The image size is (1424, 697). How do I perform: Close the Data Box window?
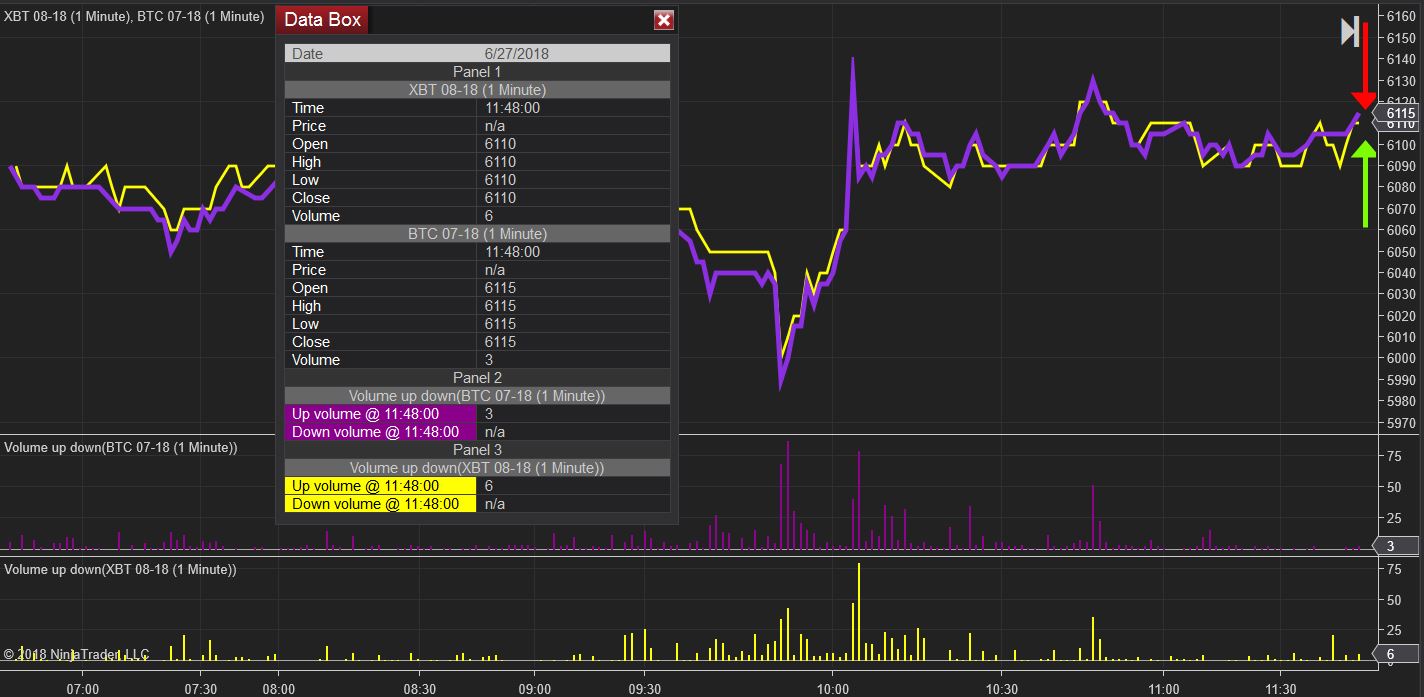[663, 20]
